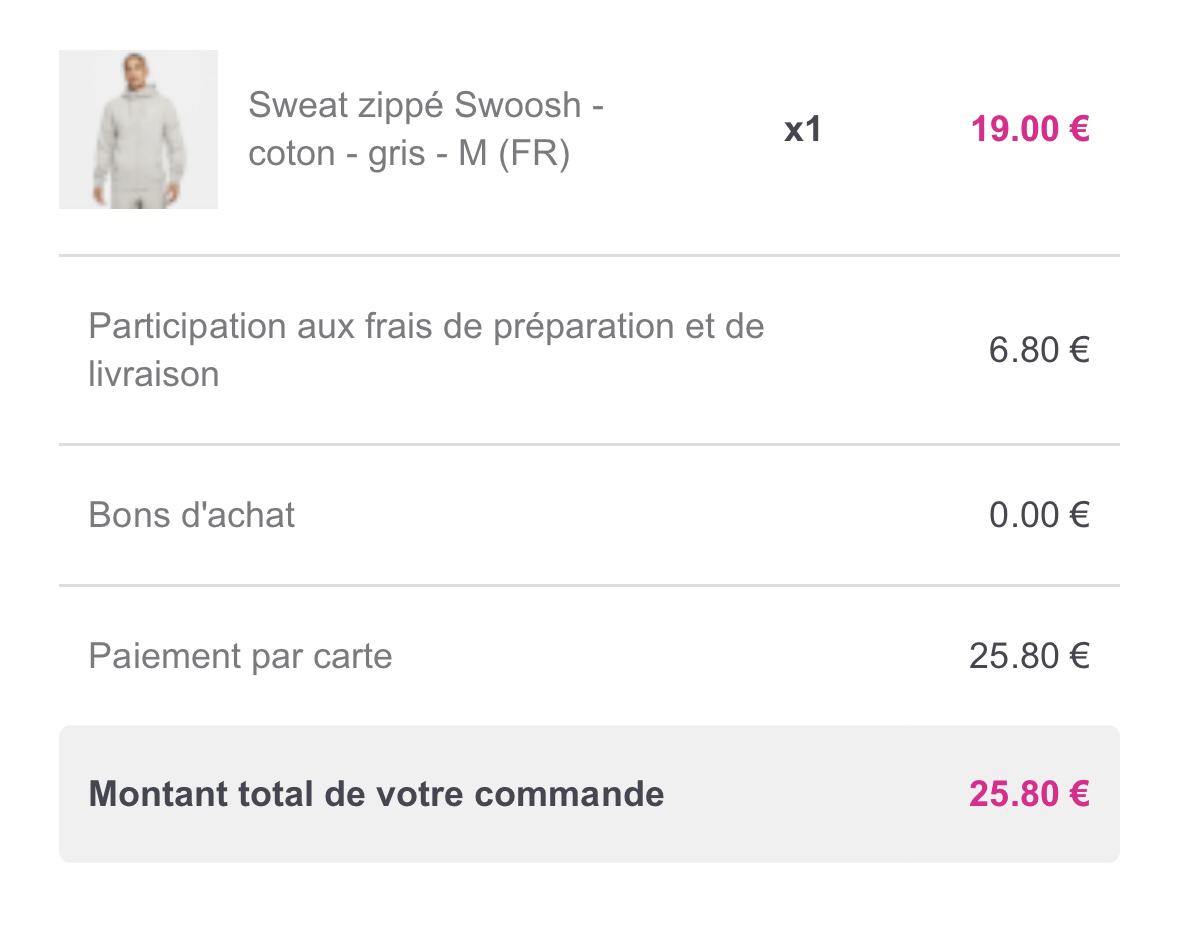Click the word Participation in fees row
The height and width of the screenshot is (943, 1179).
click(188, 327)
